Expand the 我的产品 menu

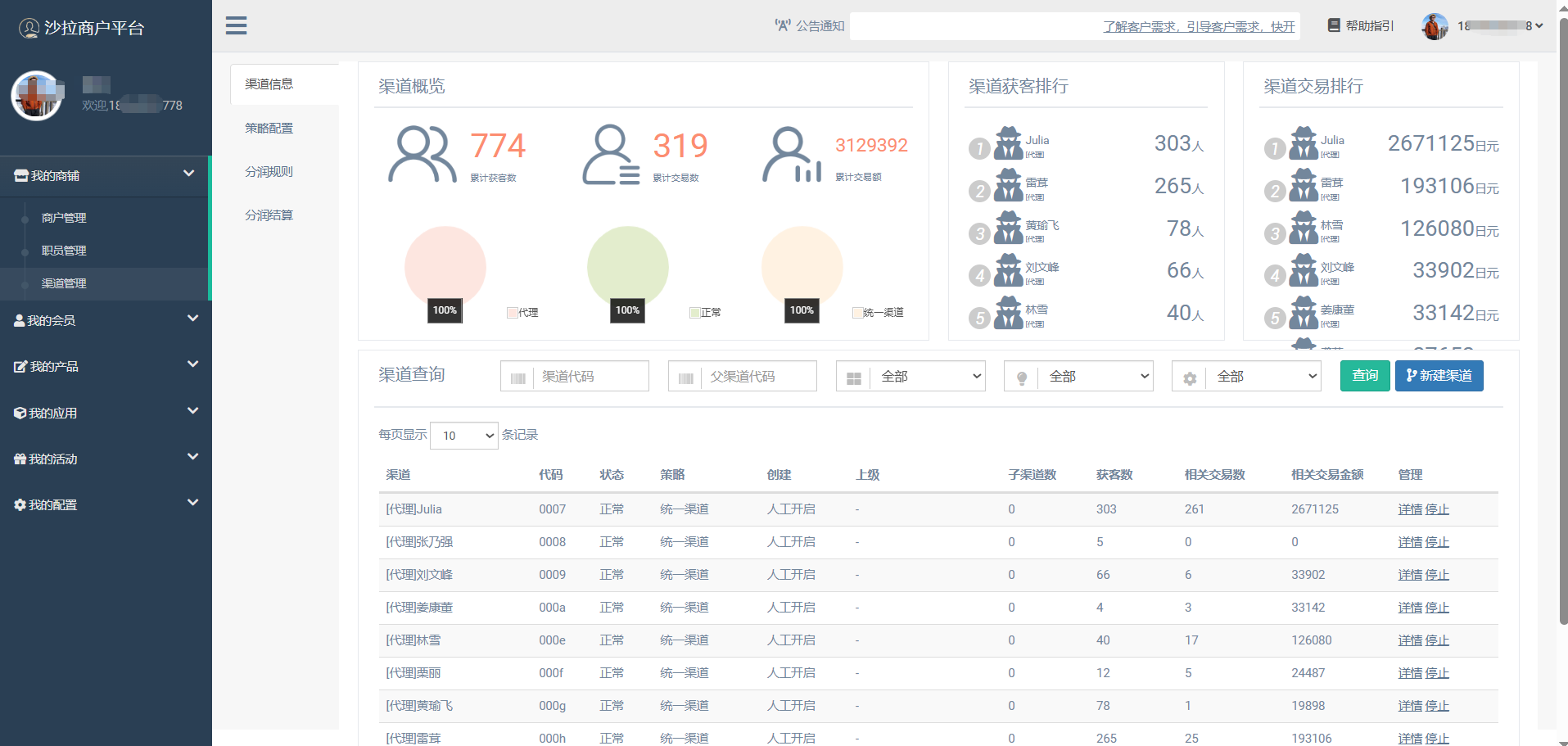pyautogui.click(x=105, y=366)
